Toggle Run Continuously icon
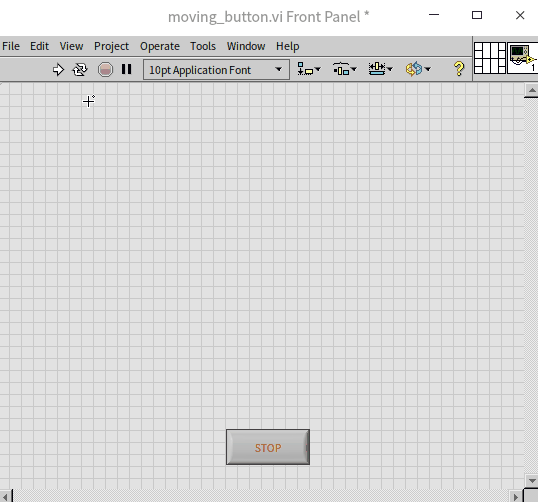 (x=80, y=70)
